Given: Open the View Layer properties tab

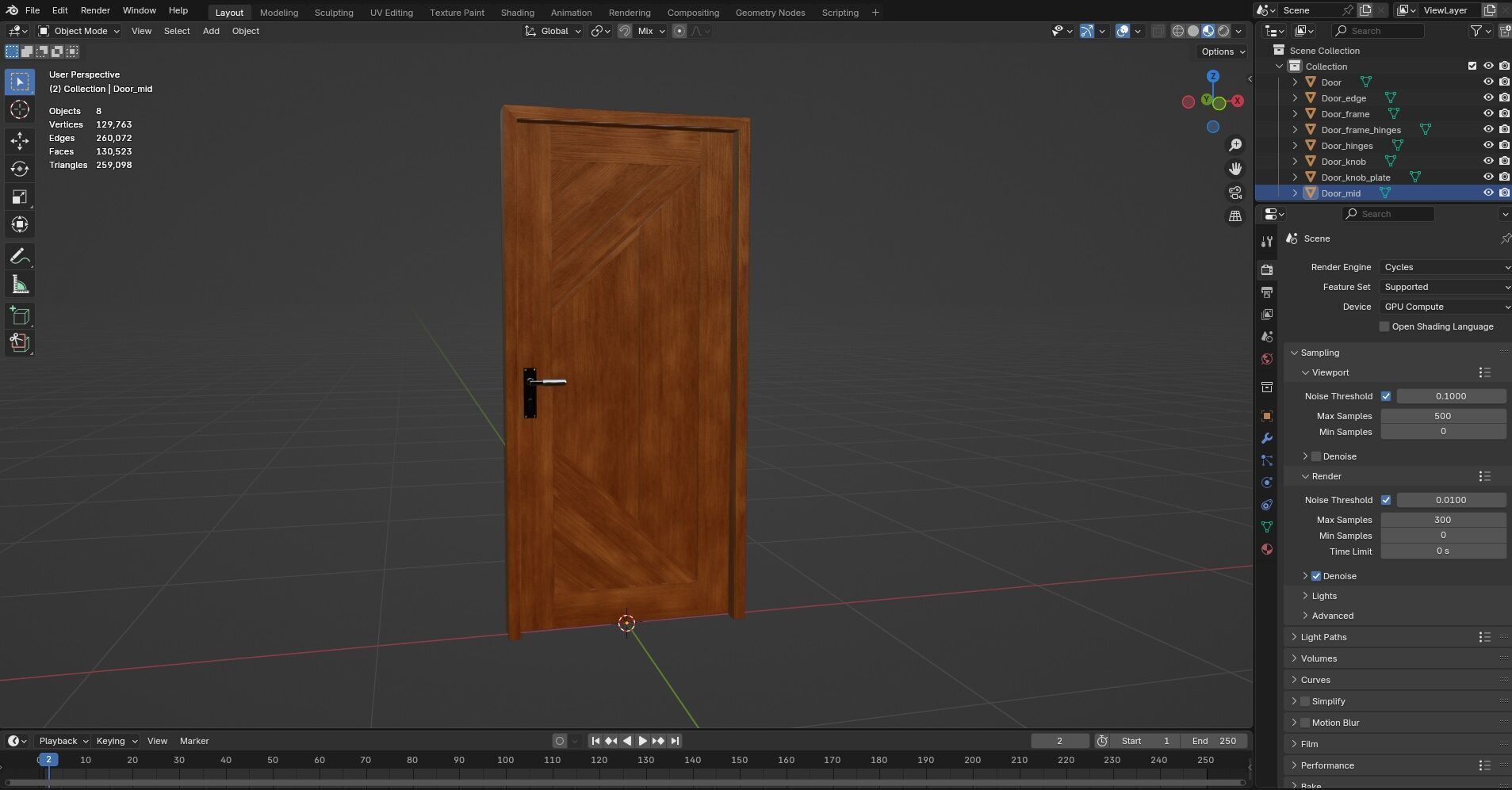Looking at the screenshot, I should [1267, 315].
